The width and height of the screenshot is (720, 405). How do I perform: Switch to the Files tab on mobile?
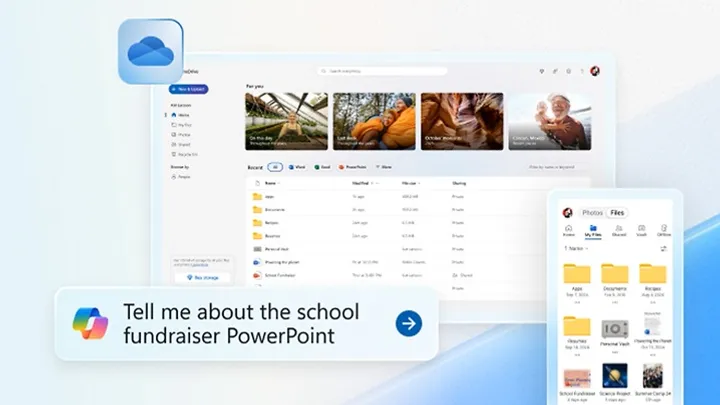[x=617, y=212]
